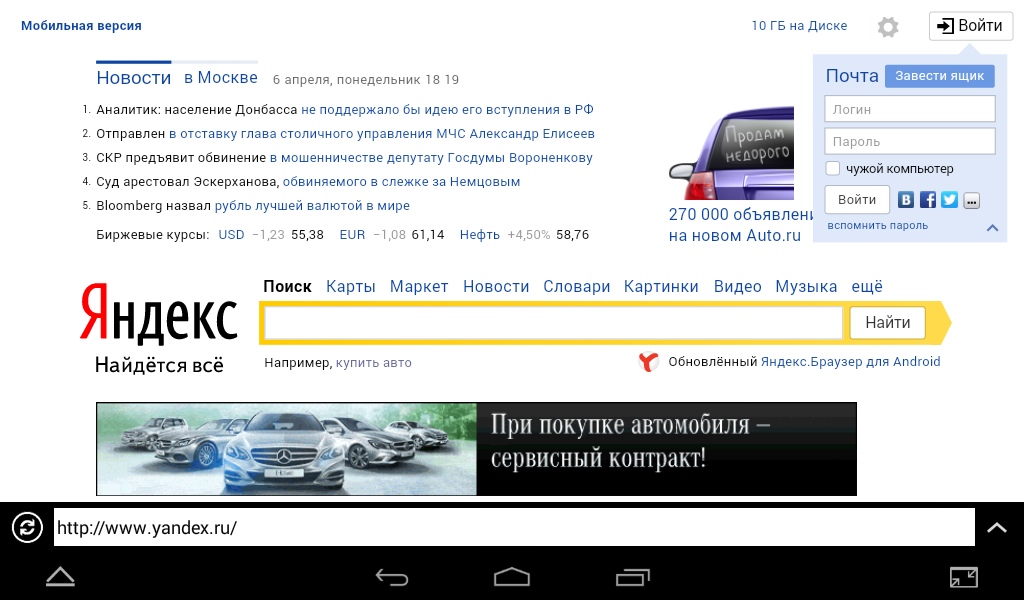This screenshot has height=600, width=1024.
Task: Select the Видео tab
Action: point(737,287)
